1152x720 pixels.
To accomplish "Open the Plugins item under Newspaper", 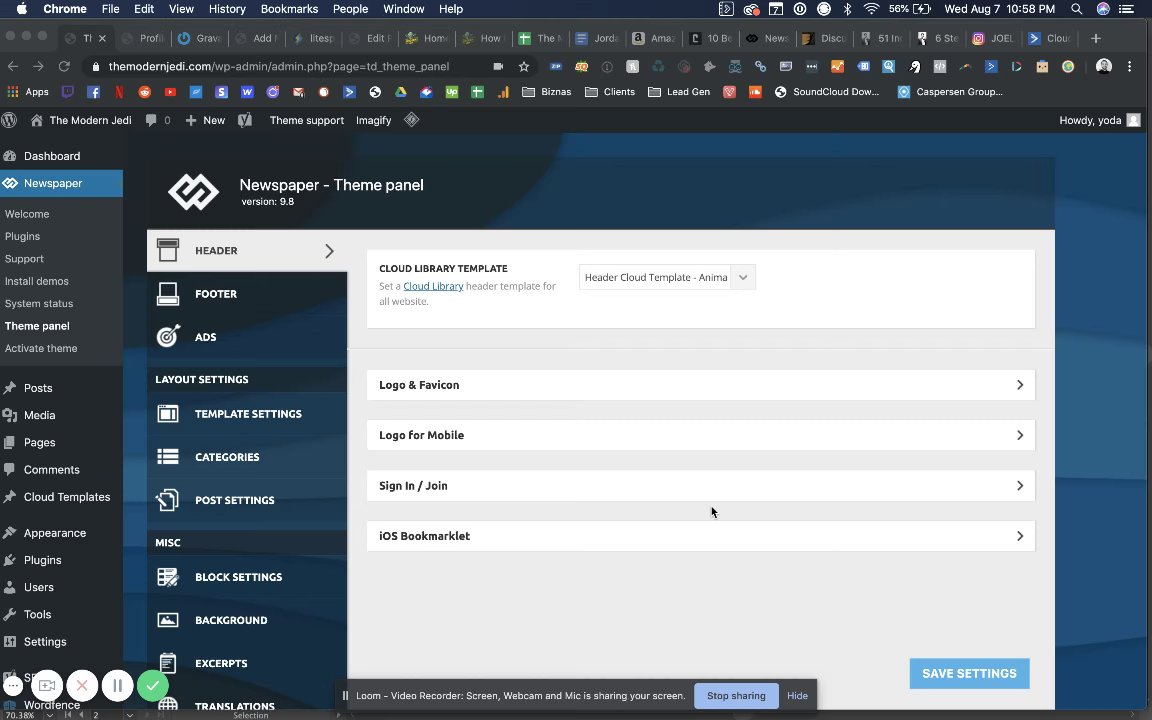I will [22, 237].
